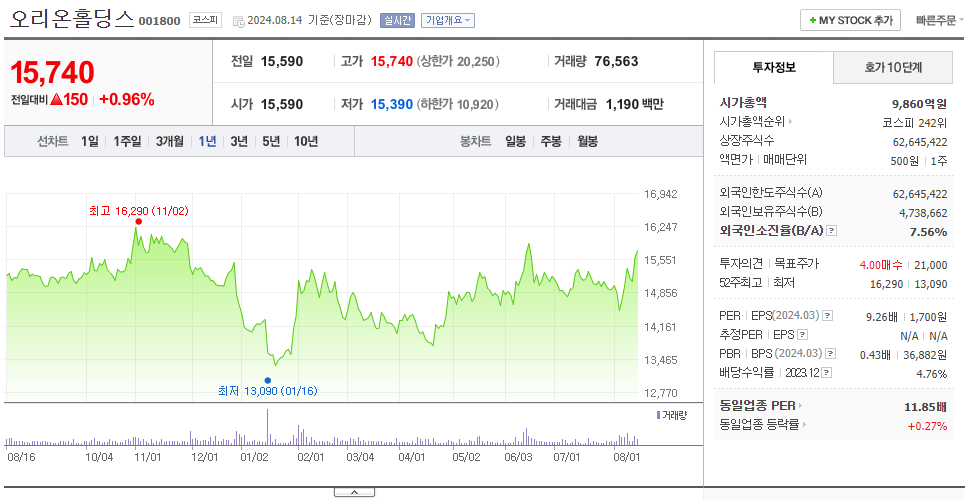Image resolution: width=968 pixels, height=500 pixels.
Task: Click the help icon beside 외국인소진율(B/A)
Action: pos(832,231)
